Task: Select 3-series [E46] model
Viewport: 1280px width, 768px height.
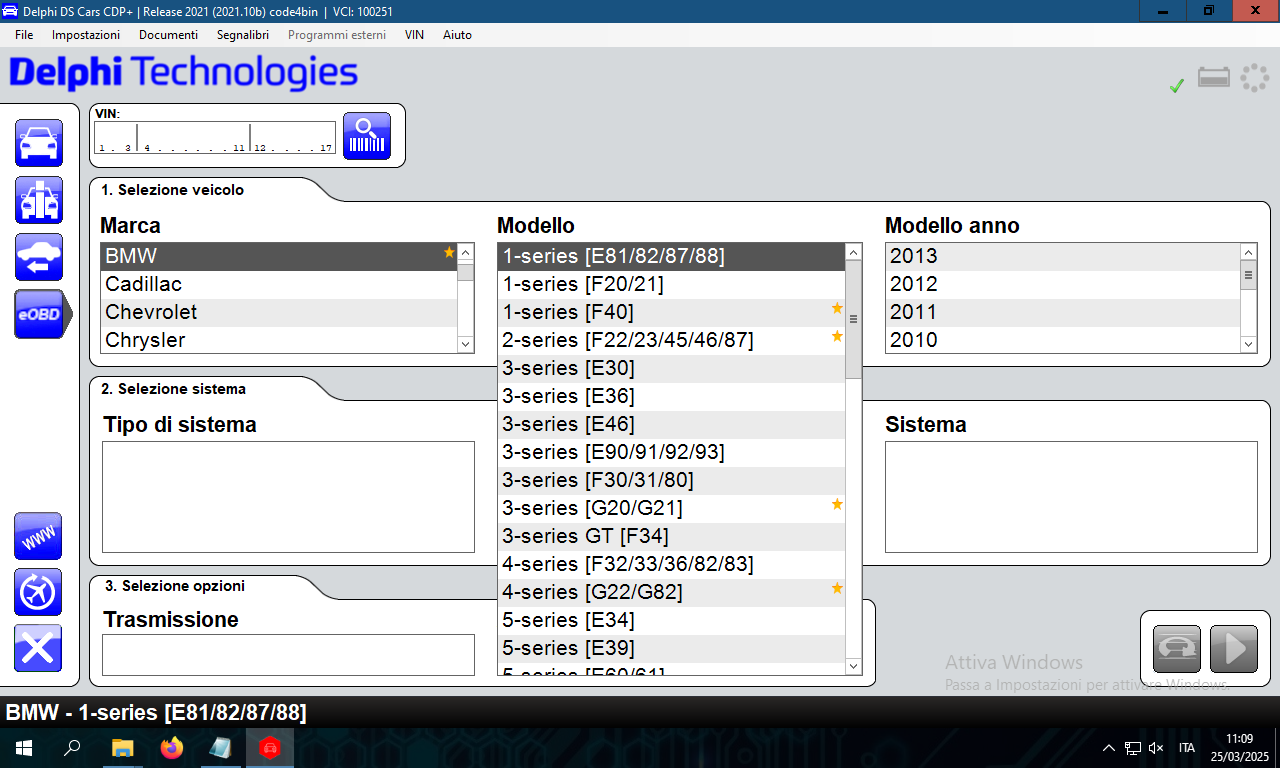Action: pyautogui.click(x=672, y=425)
